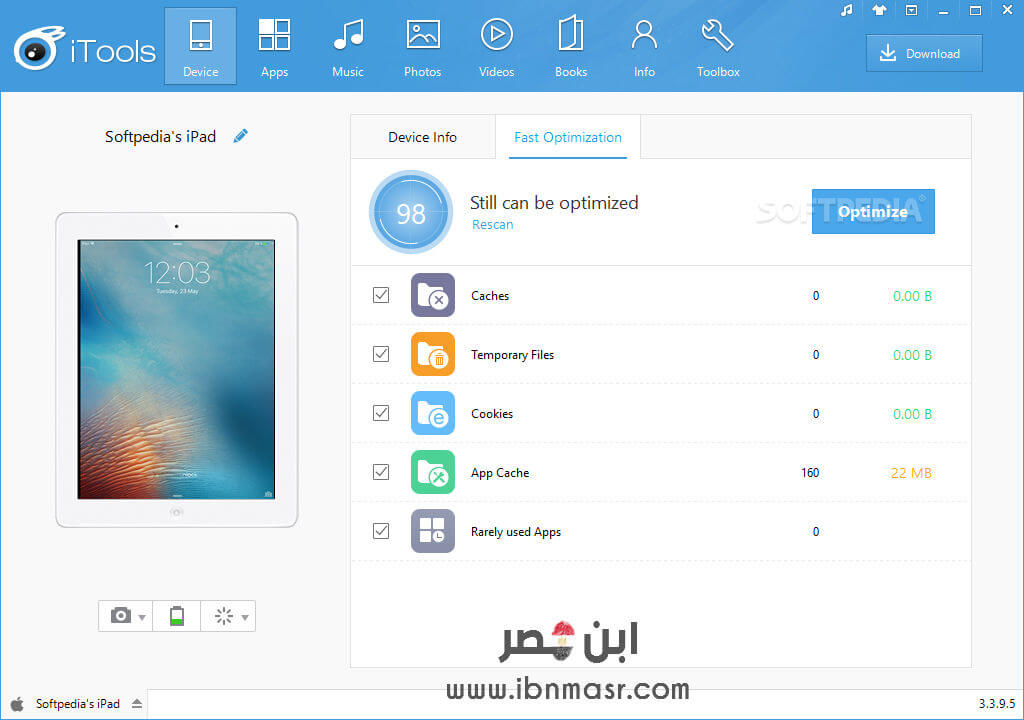1024x720 pixels.
Task: Open the Apps section
Action: tap(274, 46)
